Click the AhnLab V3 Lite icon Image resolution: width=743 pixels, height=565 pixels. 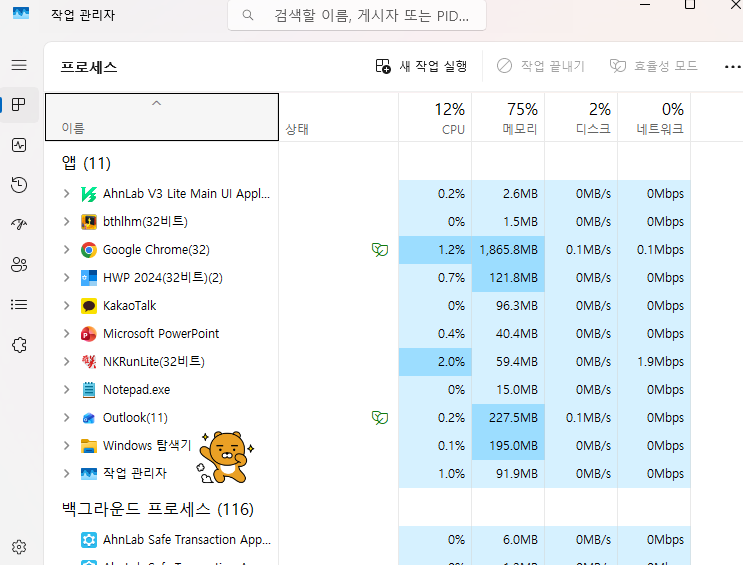pos(89,194)
